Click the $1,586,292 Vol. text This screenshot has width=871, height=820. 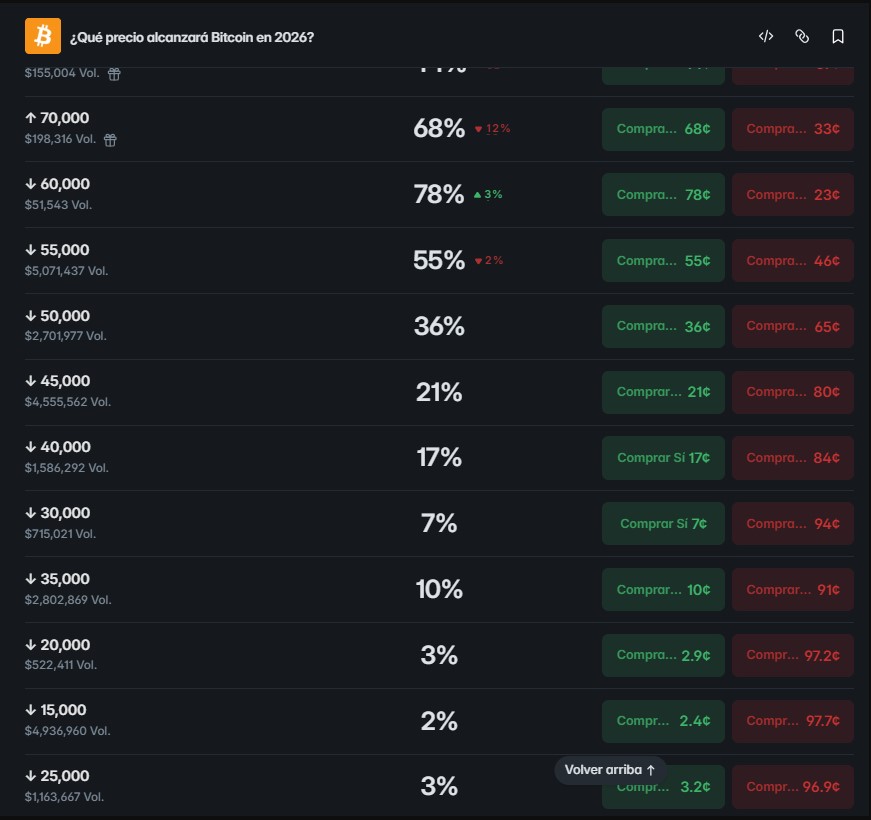coord(67,468)
